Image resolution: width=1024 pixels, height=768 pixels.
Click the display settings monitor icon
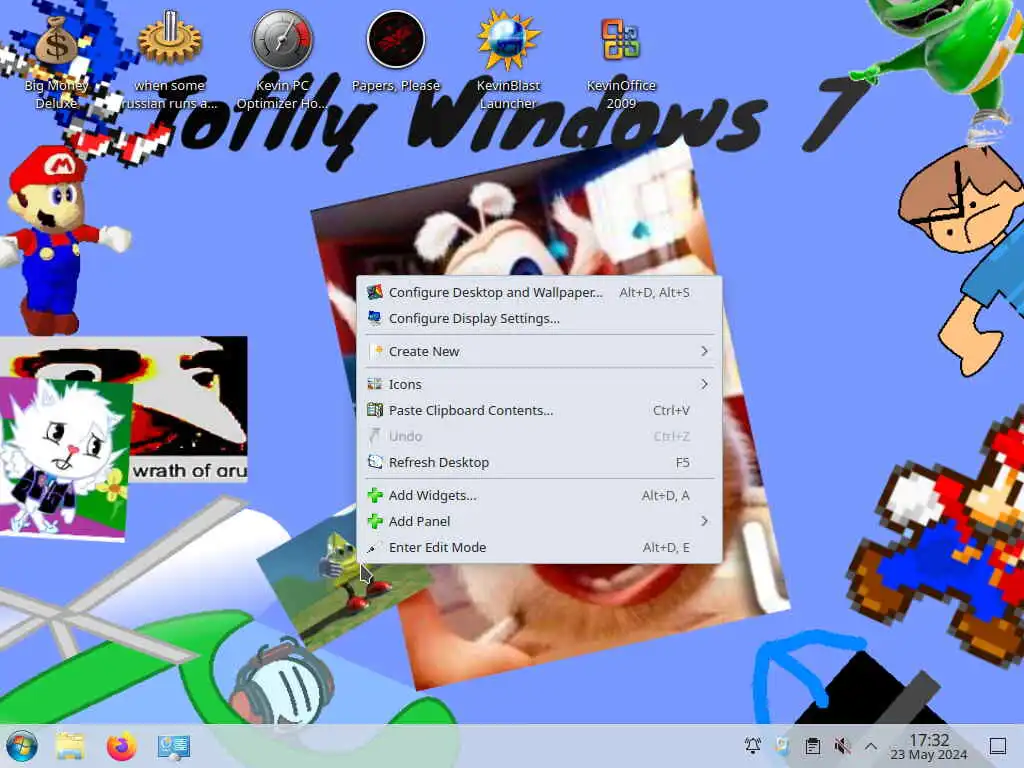pyautogui.click(x=375, y=318)
